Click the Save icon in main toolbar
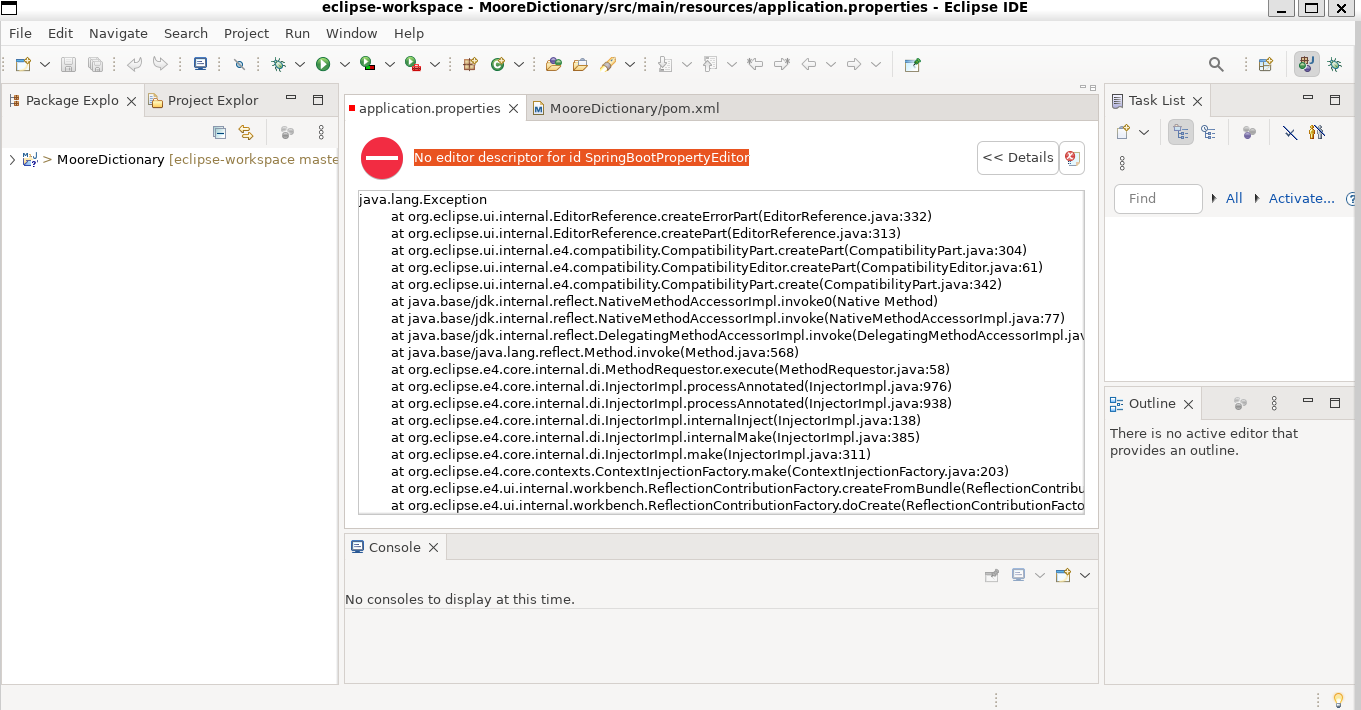The width and height of the screenshot is (1361, 710). point(68,64)
